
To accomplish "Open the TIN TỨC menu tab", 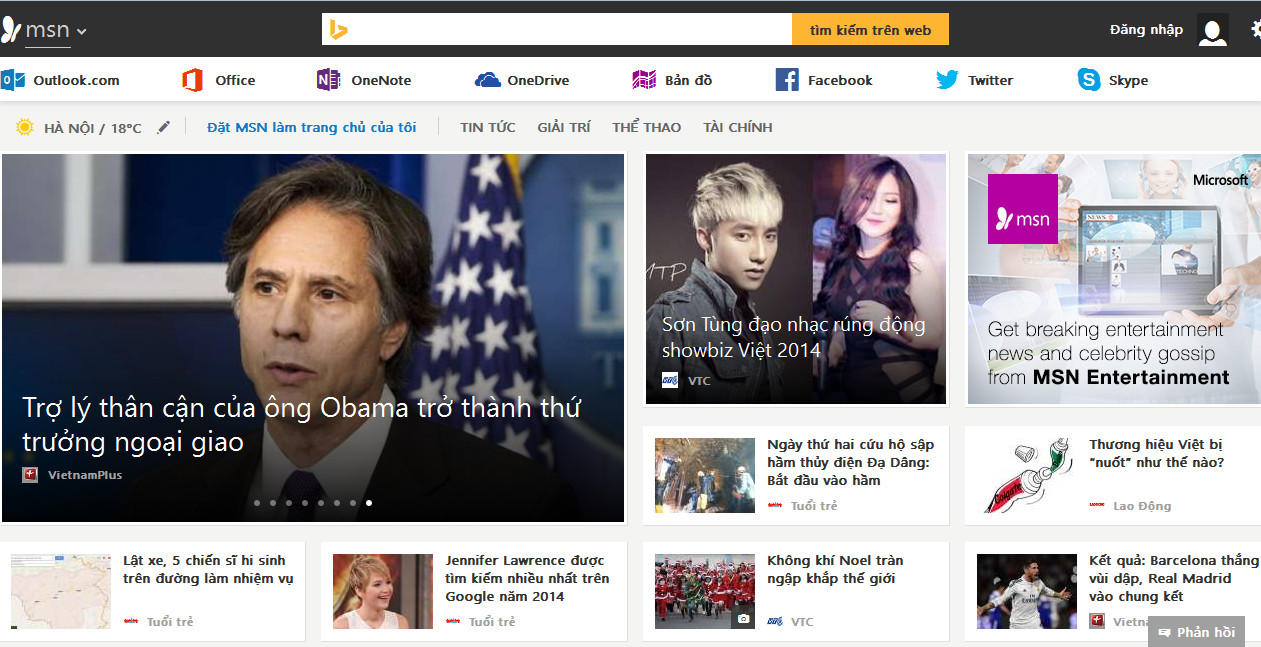I will [x=488, y=127].
